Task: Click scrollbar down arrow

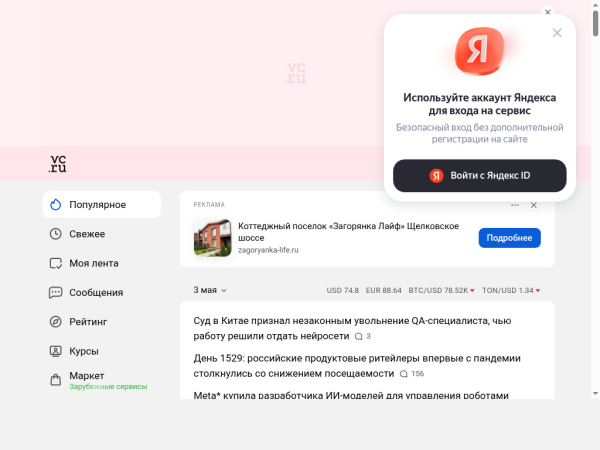Action: coord(595,393)
